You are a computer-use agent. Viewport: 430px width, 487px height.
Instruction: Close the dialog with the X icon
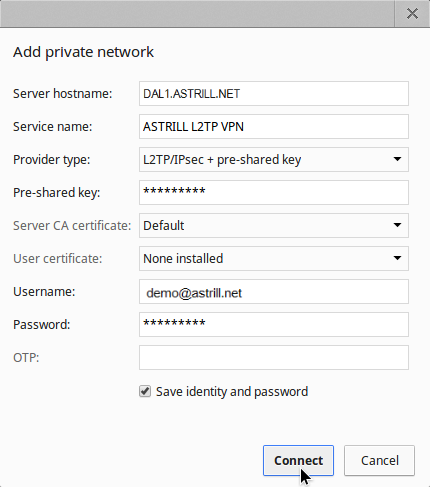(412, 14)
